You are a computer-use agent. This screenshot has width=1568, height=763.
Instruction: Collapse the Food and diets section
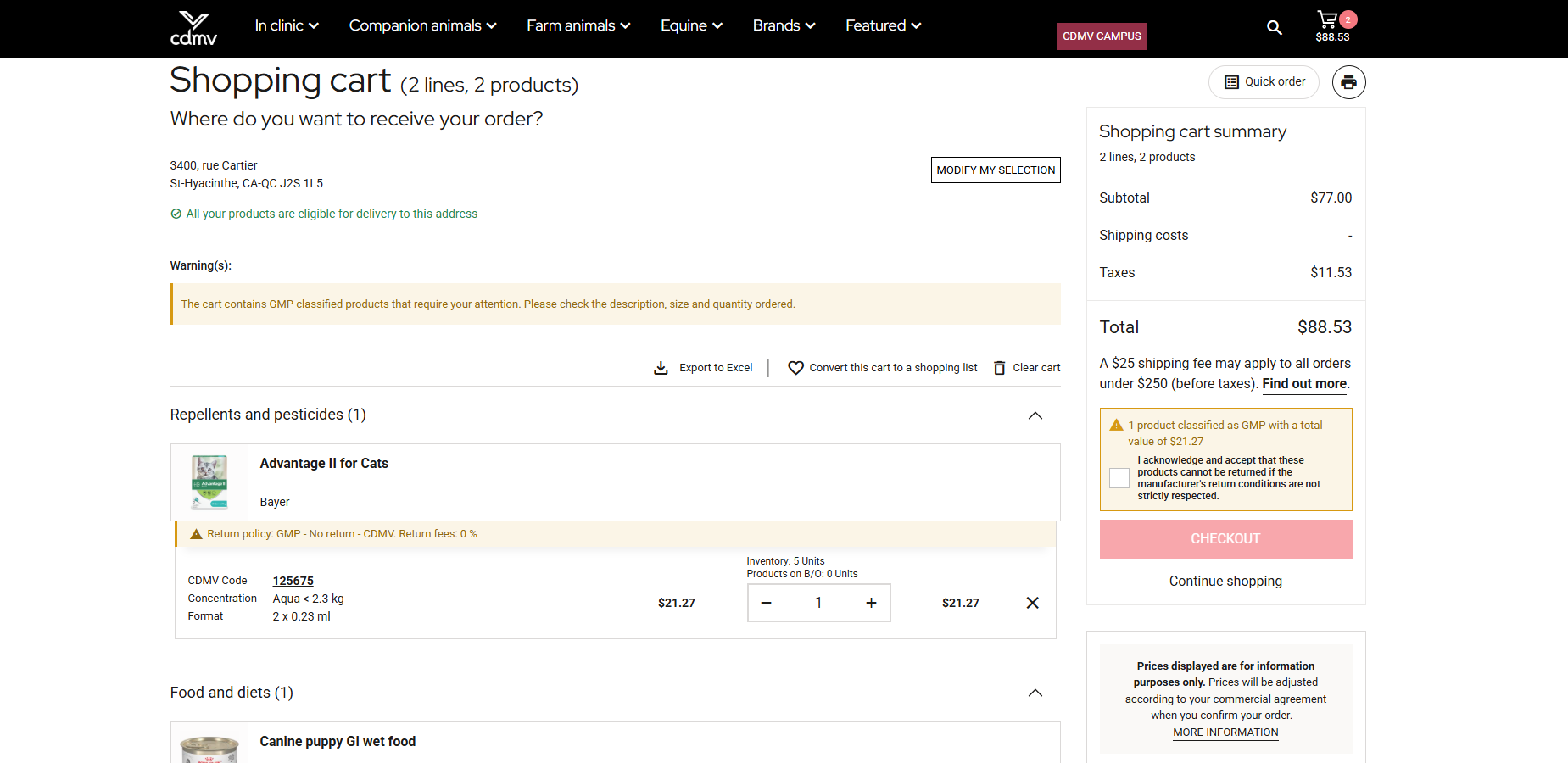(1035, 693)
